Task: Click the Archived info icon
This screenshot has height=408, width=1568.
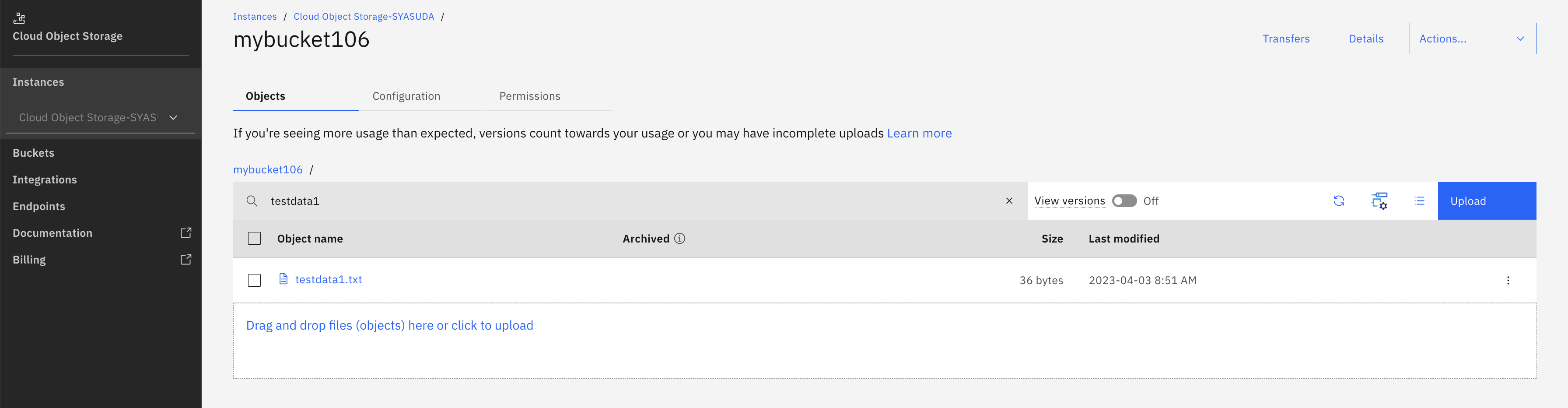Action: (679, 238)
